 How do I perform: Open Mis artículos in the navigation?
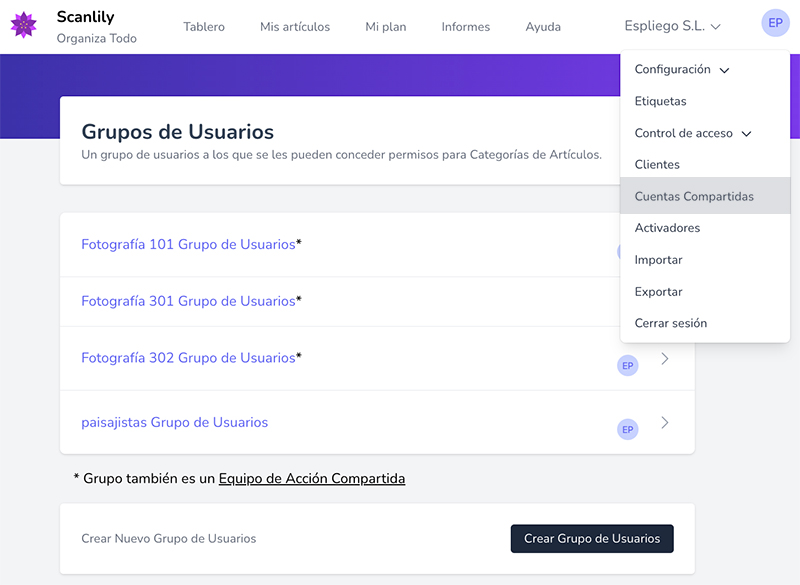tap(295, 27)
